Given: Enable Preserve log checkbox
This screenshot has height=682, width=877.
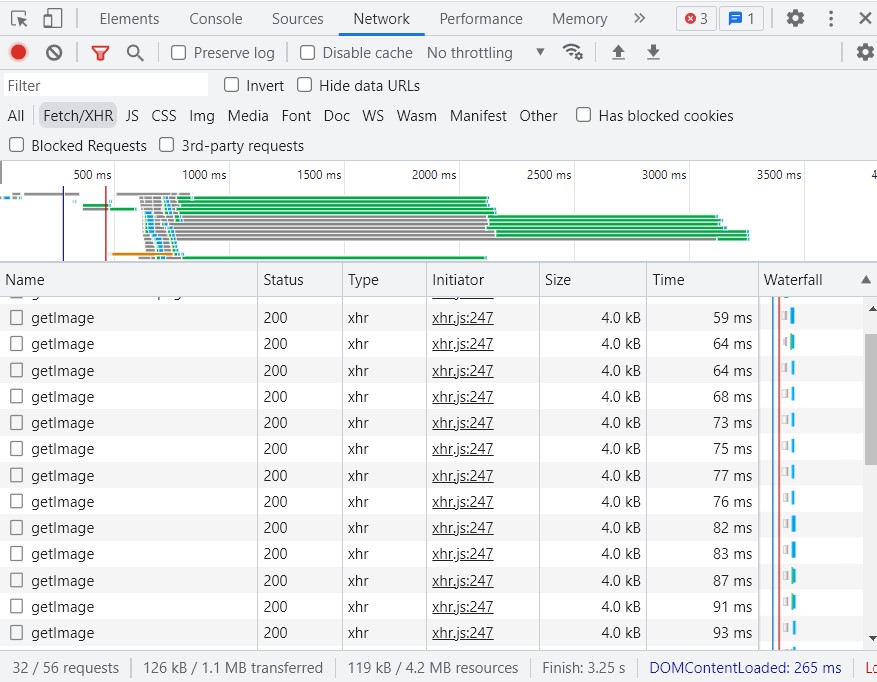Looking at the screenshot, I should 178,53.
